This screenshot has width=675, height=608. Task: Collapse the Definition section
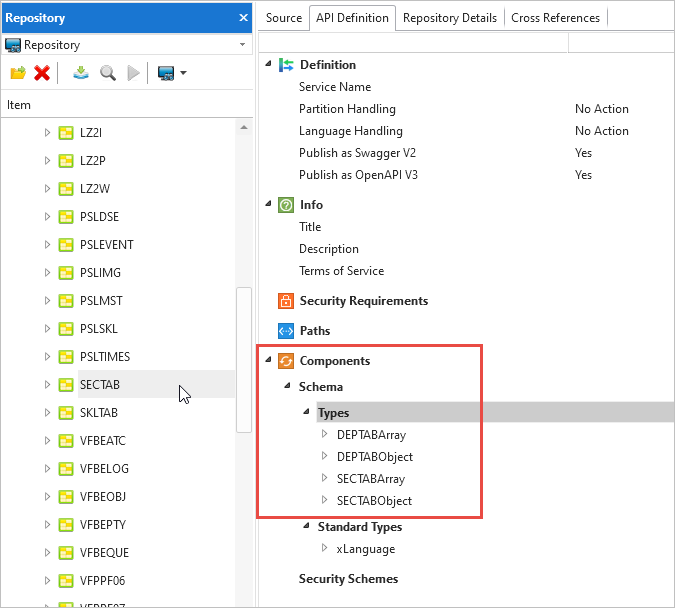(x=268, y=65)
